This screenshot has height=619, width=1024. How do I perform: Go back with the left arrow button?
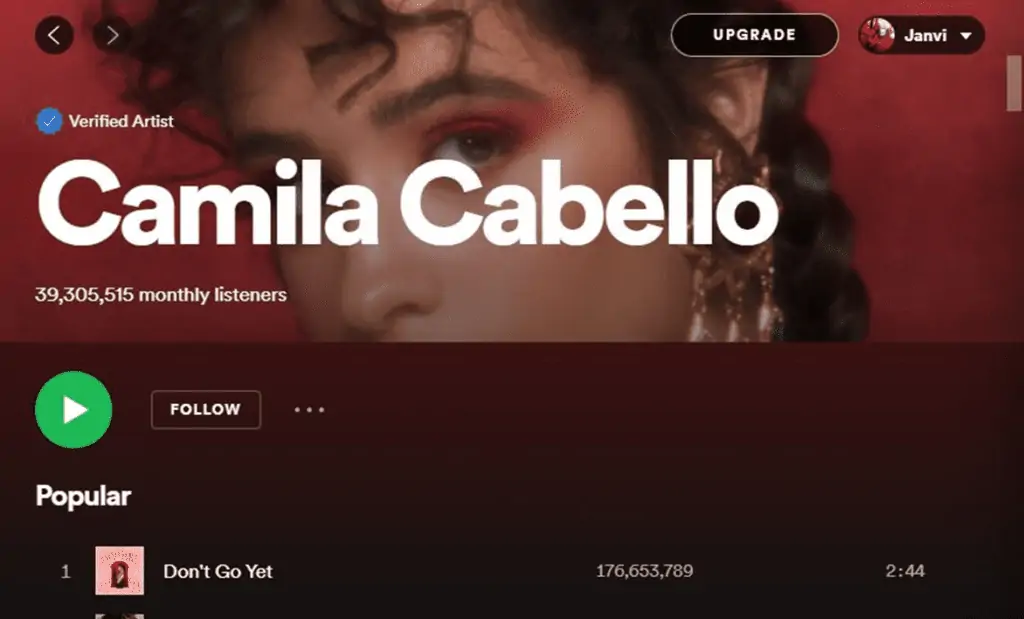click(x=54, y=35)
